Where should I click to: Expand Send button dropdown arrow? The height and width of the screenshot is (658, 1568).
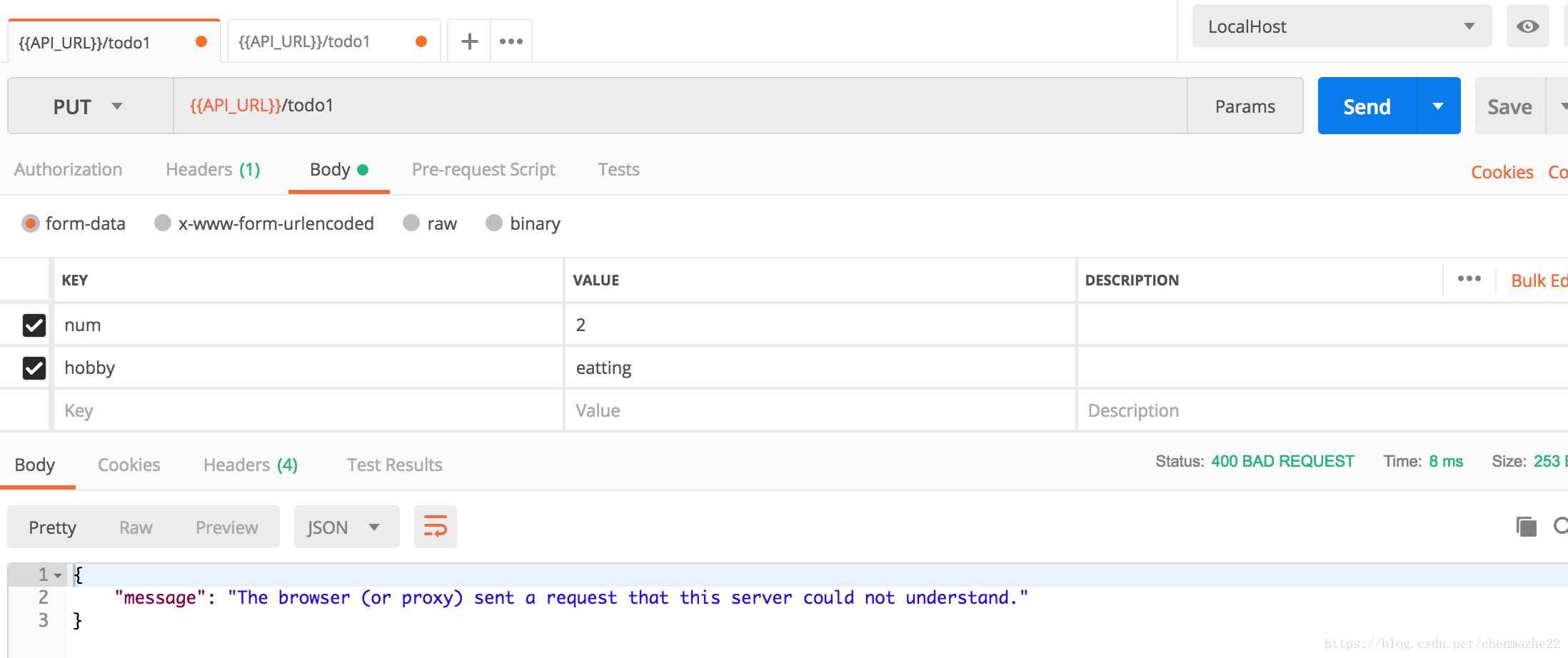(1438, 106)
